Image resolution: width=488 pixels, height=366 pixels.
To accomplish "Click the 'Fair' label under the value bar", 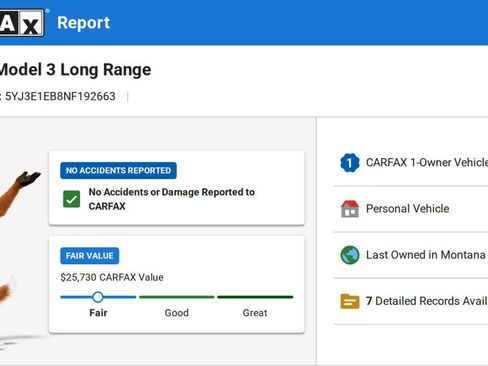I will (x=98, y=313).
